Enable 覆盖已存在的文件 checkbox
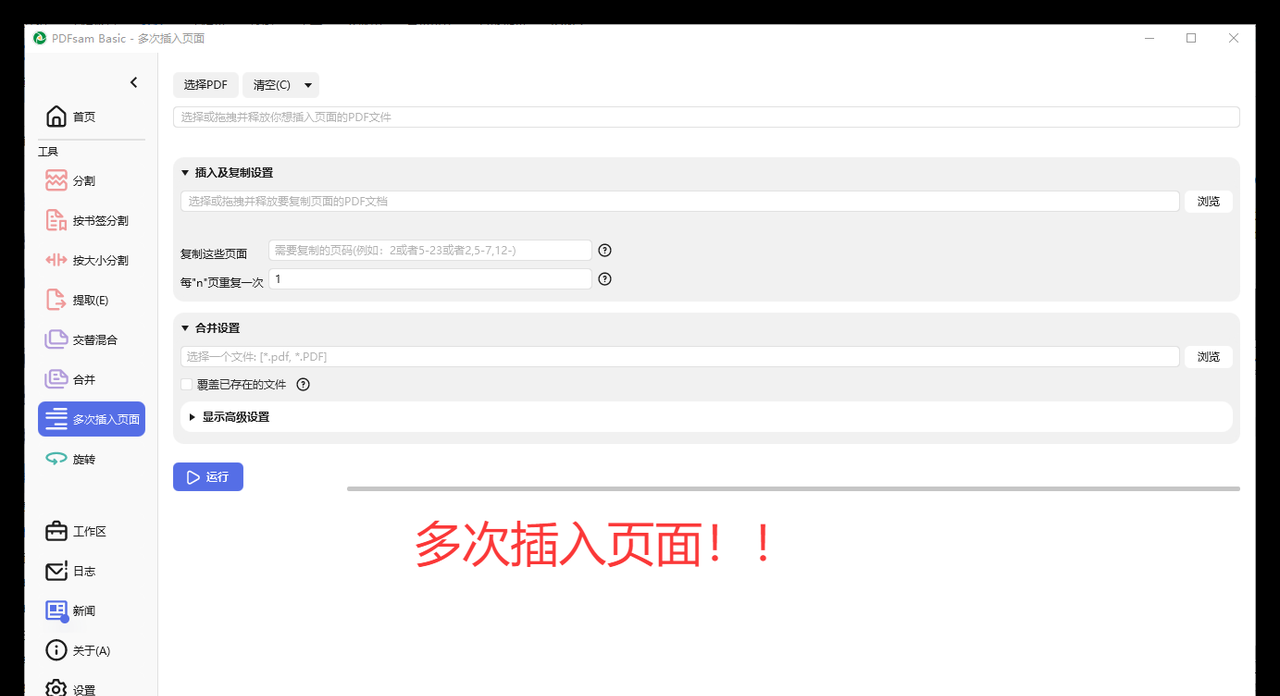 pyautogui.click(x=186, y=384)
